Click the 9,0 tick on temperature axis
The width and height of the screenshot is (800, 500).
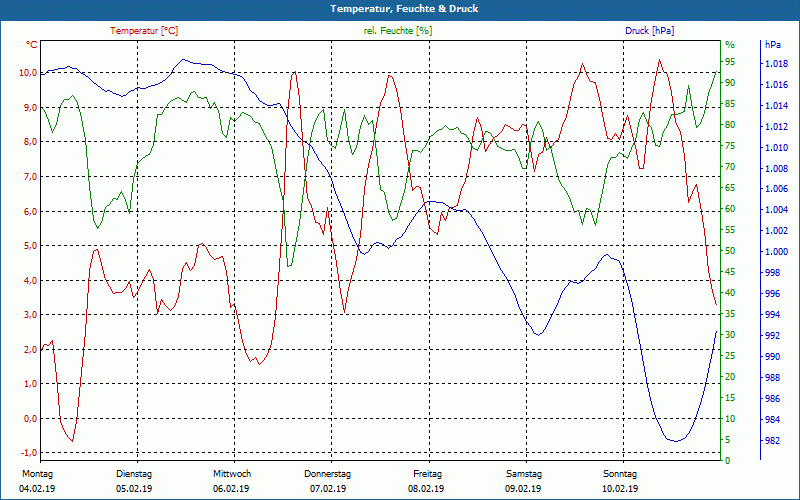coord(30,108)
